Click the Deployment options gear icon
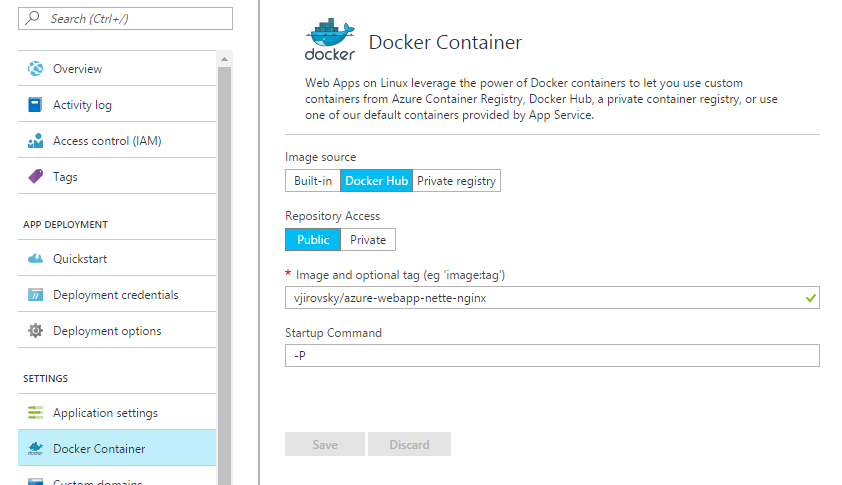This screenshot has width=842, height=485. 35,330
